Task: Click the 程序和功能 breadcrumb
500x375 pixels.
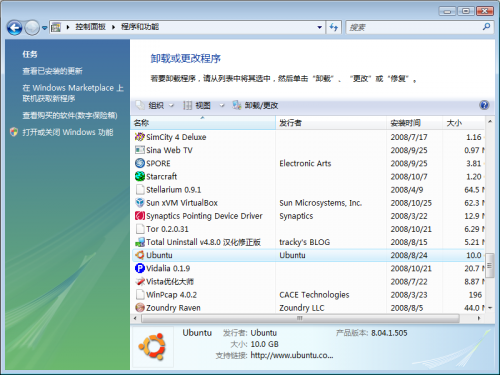Action: pyautogui.click(x=140, y=27)
